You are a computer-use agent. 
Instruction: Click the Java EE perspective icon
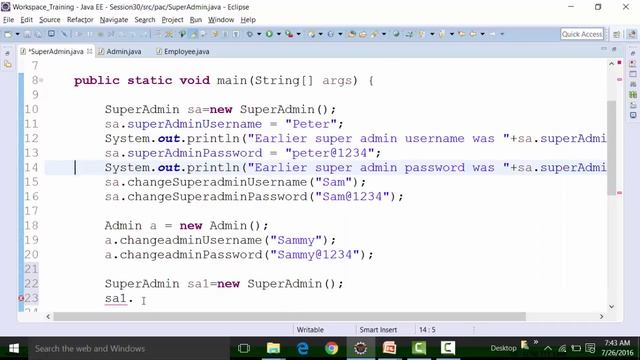pyautogui.click(x=632, y=34)
